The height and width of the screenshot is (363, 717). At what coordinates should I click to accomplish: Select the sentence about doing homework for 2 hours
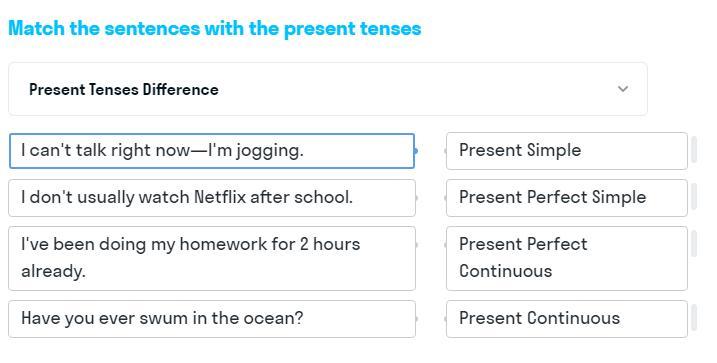coord(212,258)
